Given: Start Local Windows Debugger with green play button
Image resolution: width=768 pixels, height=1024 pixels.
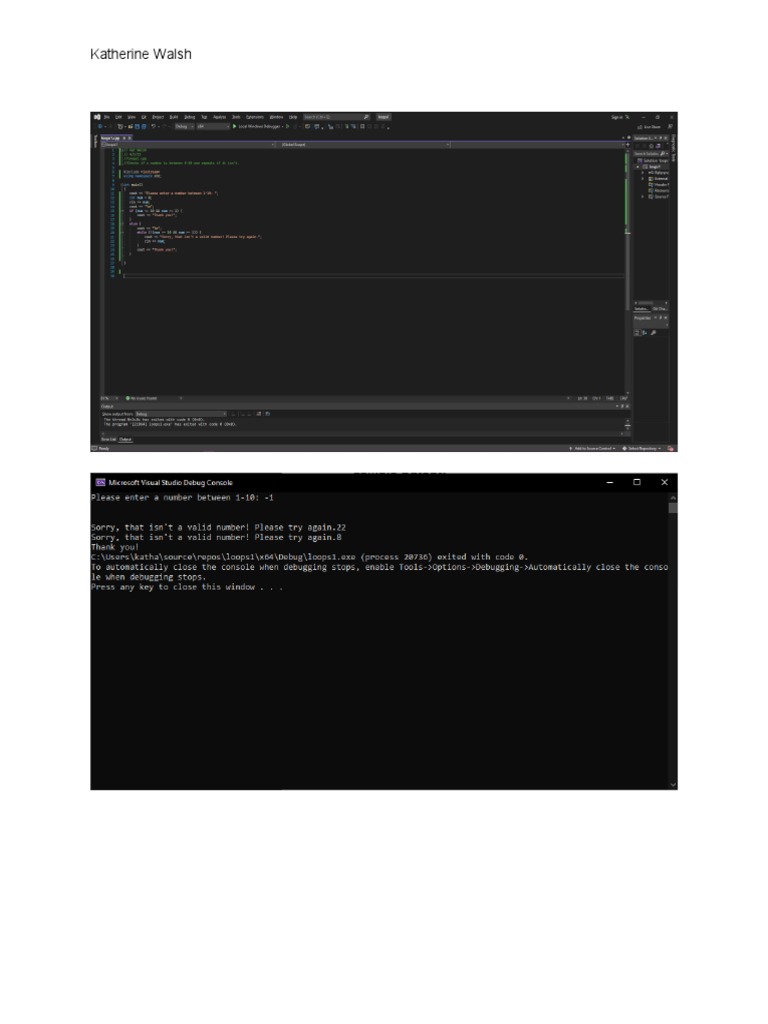Looking at the screenshot, I should [234, 126].
